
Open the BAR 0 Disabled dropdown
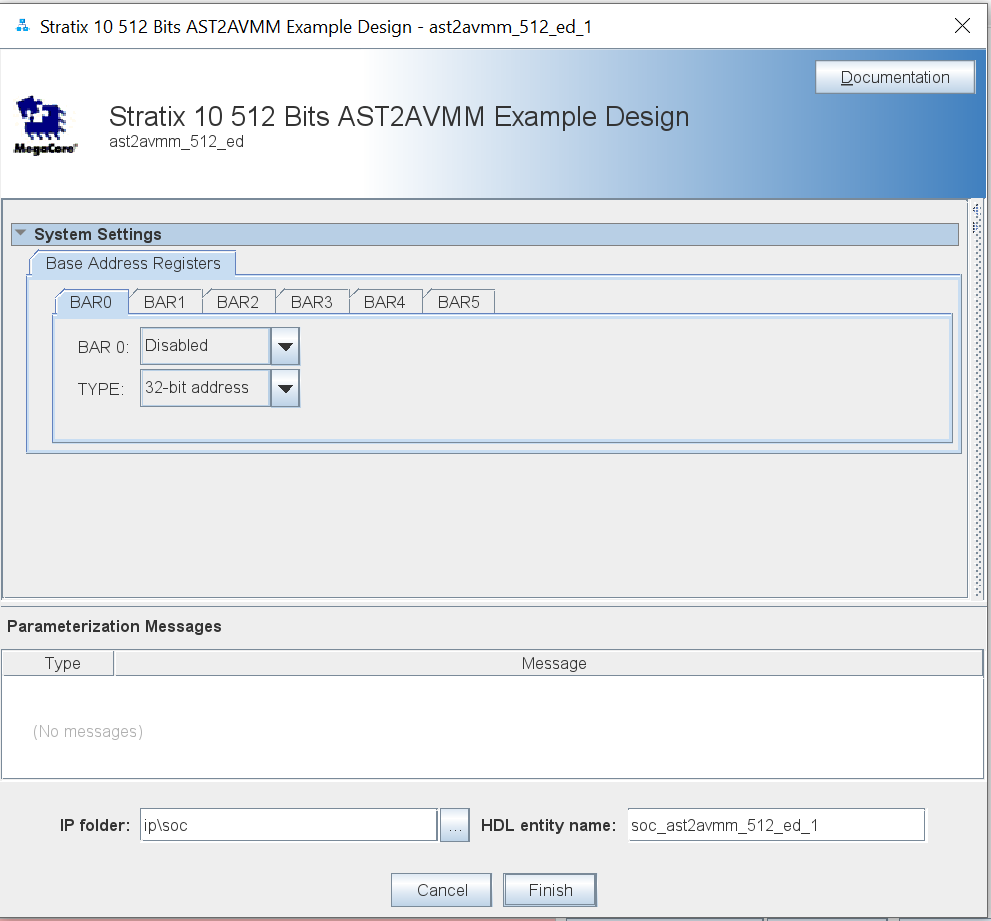285,347
